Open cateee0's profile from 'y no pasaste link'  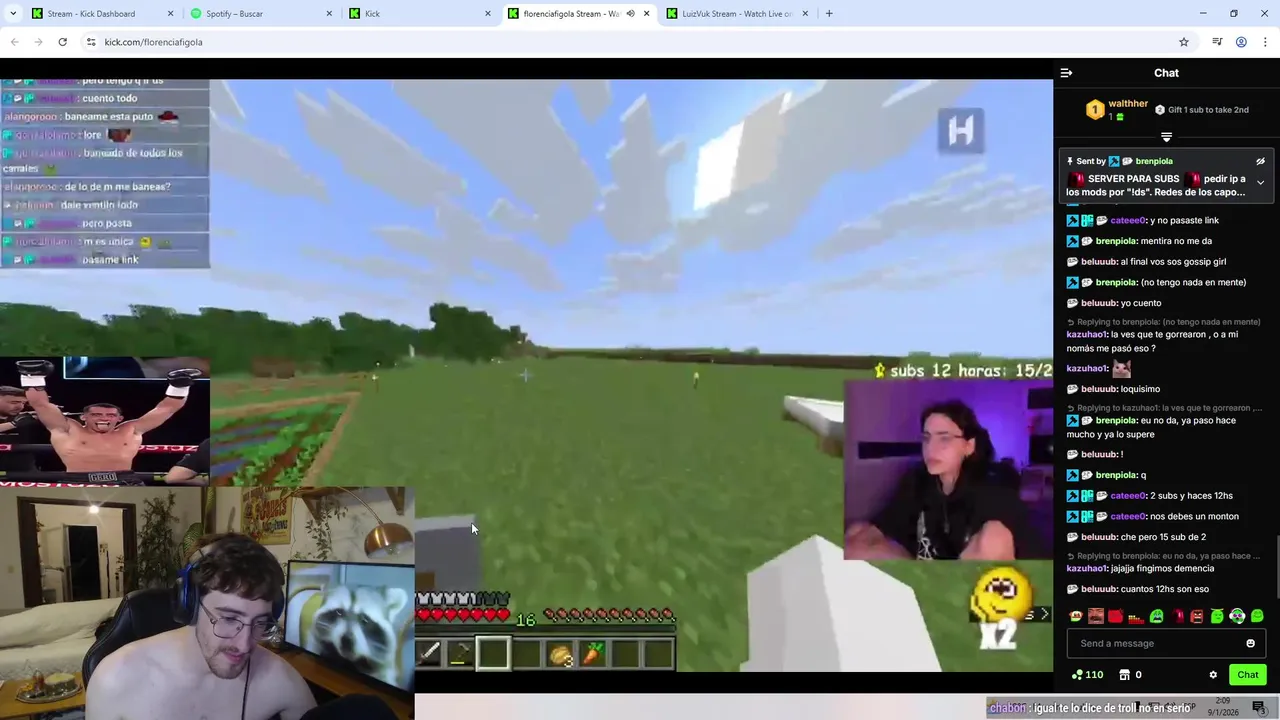tap(1128, 220)
